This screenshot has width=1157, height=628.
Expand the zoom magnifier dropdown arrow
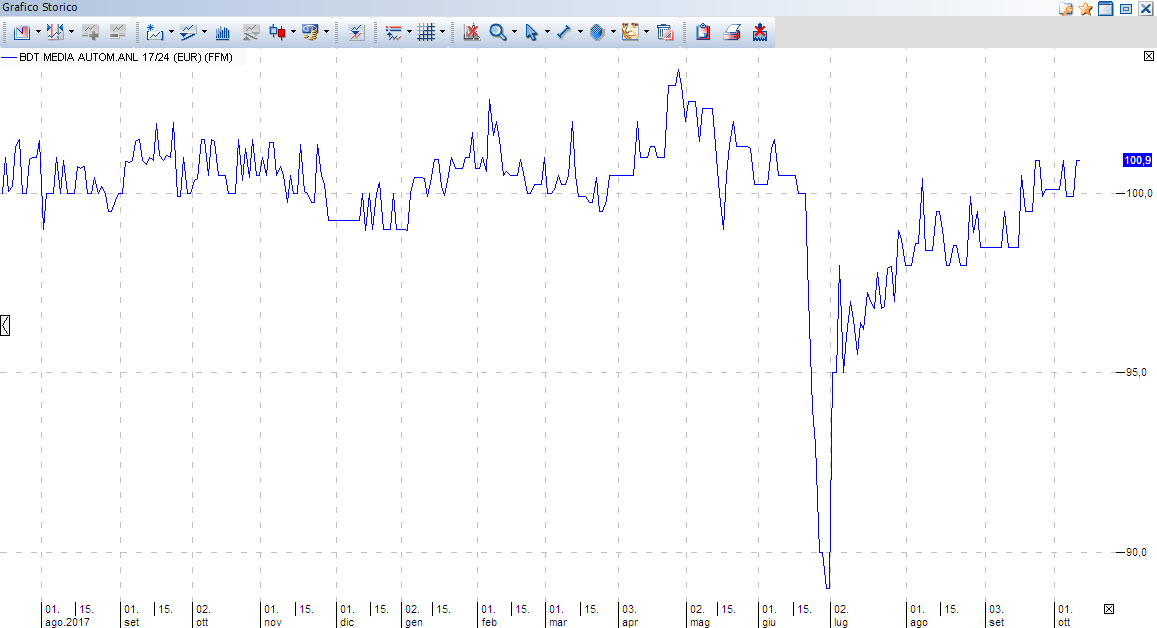[x=514, y=32]
